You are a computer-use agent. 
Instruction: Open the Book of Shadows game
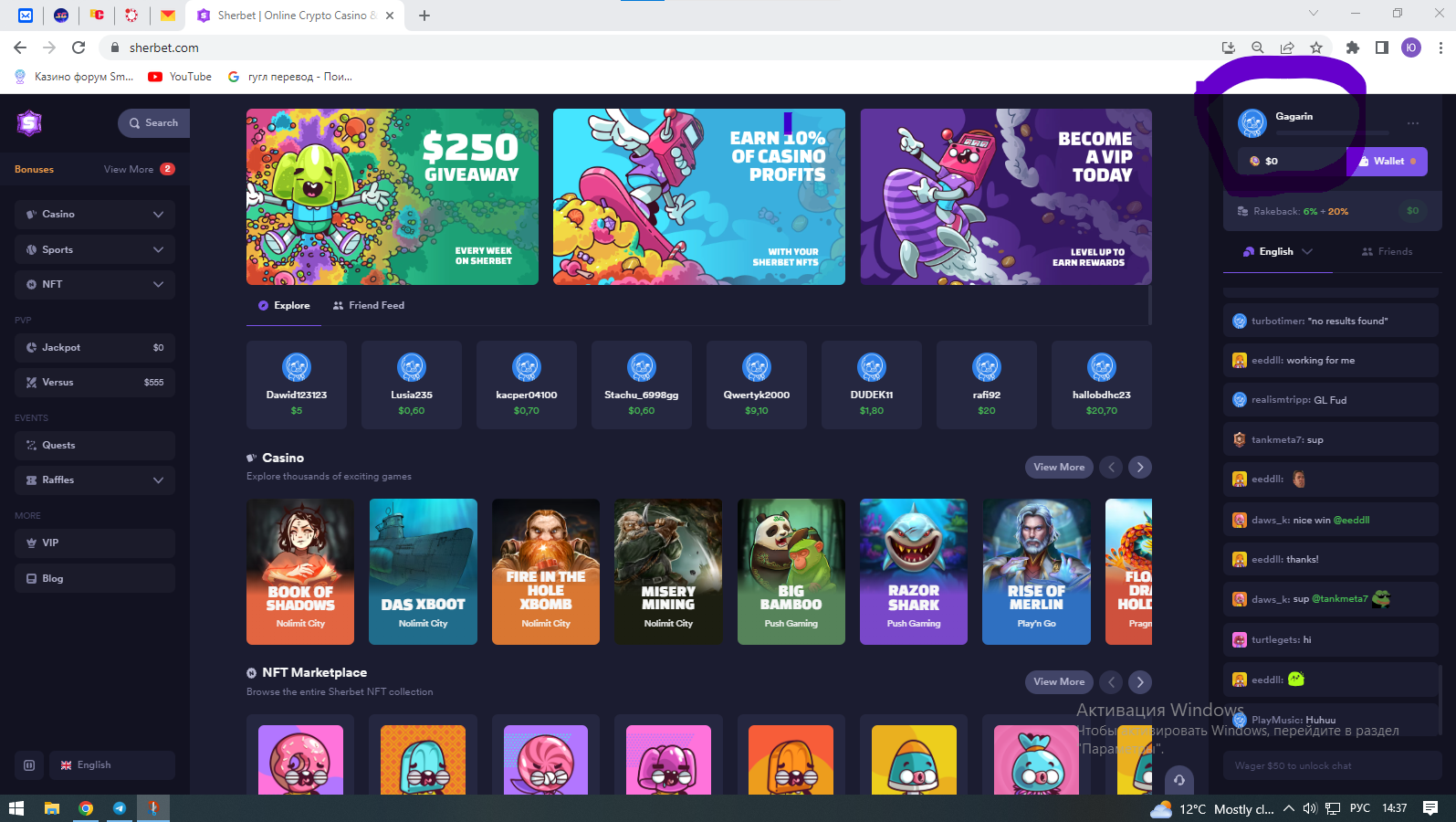point(300,572)
